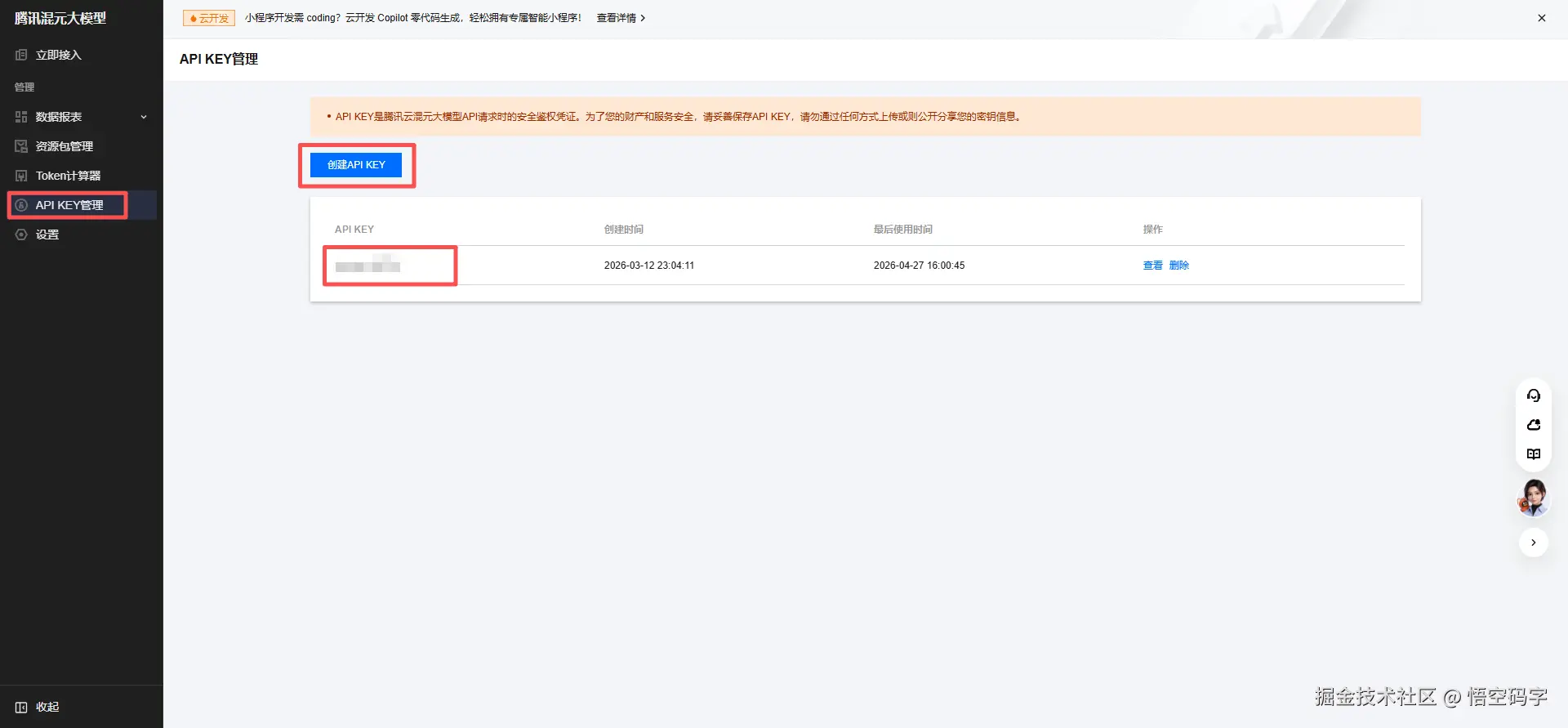Image resolution: width=1568 pixels, height=728 pixels.
Task: Click the 立即接入 sidebar icon
Action: pyautogui.click(x=21, y=55)
